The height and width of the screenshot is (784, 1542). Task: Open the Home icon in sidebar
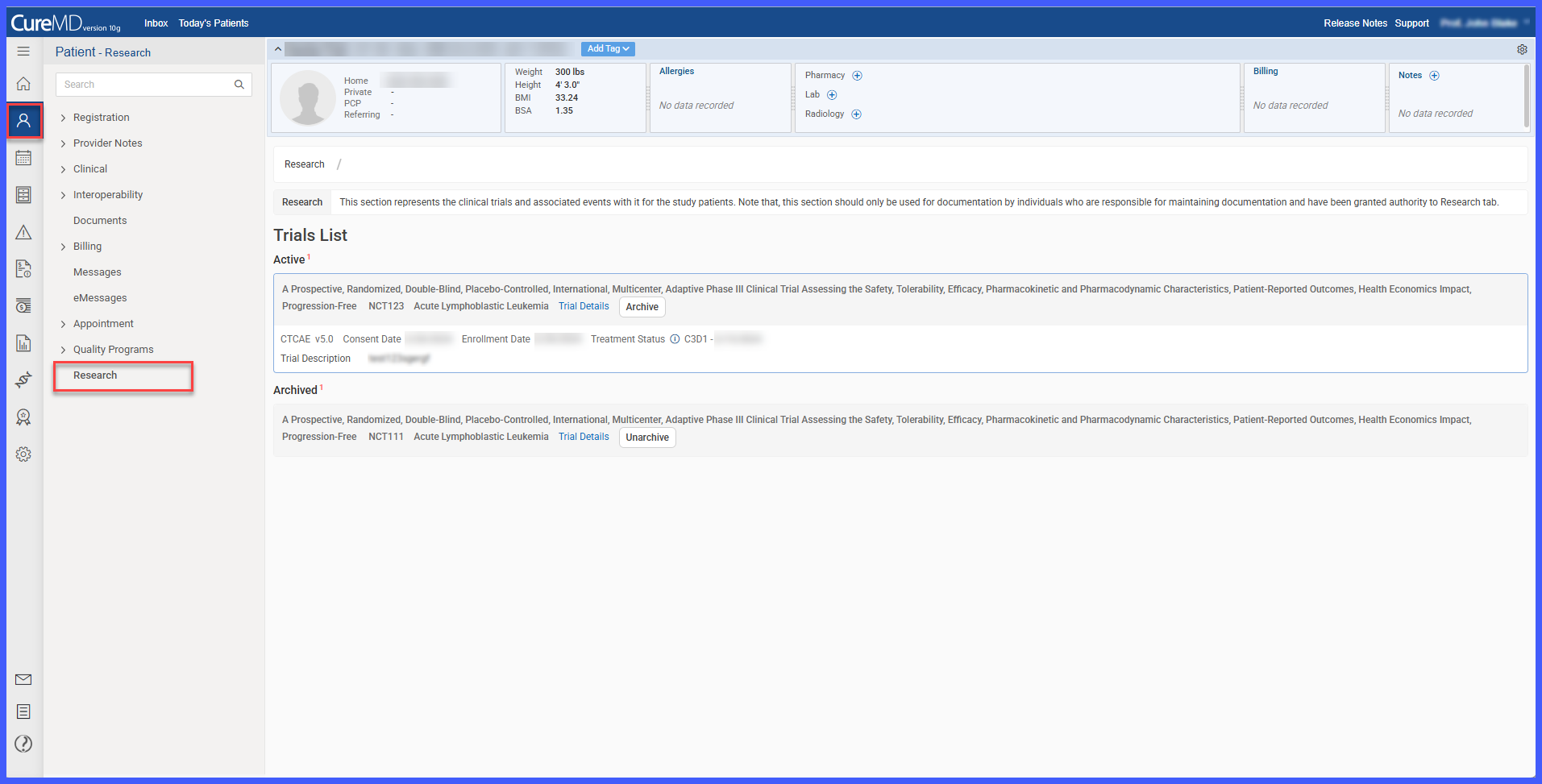coord(23,84)
